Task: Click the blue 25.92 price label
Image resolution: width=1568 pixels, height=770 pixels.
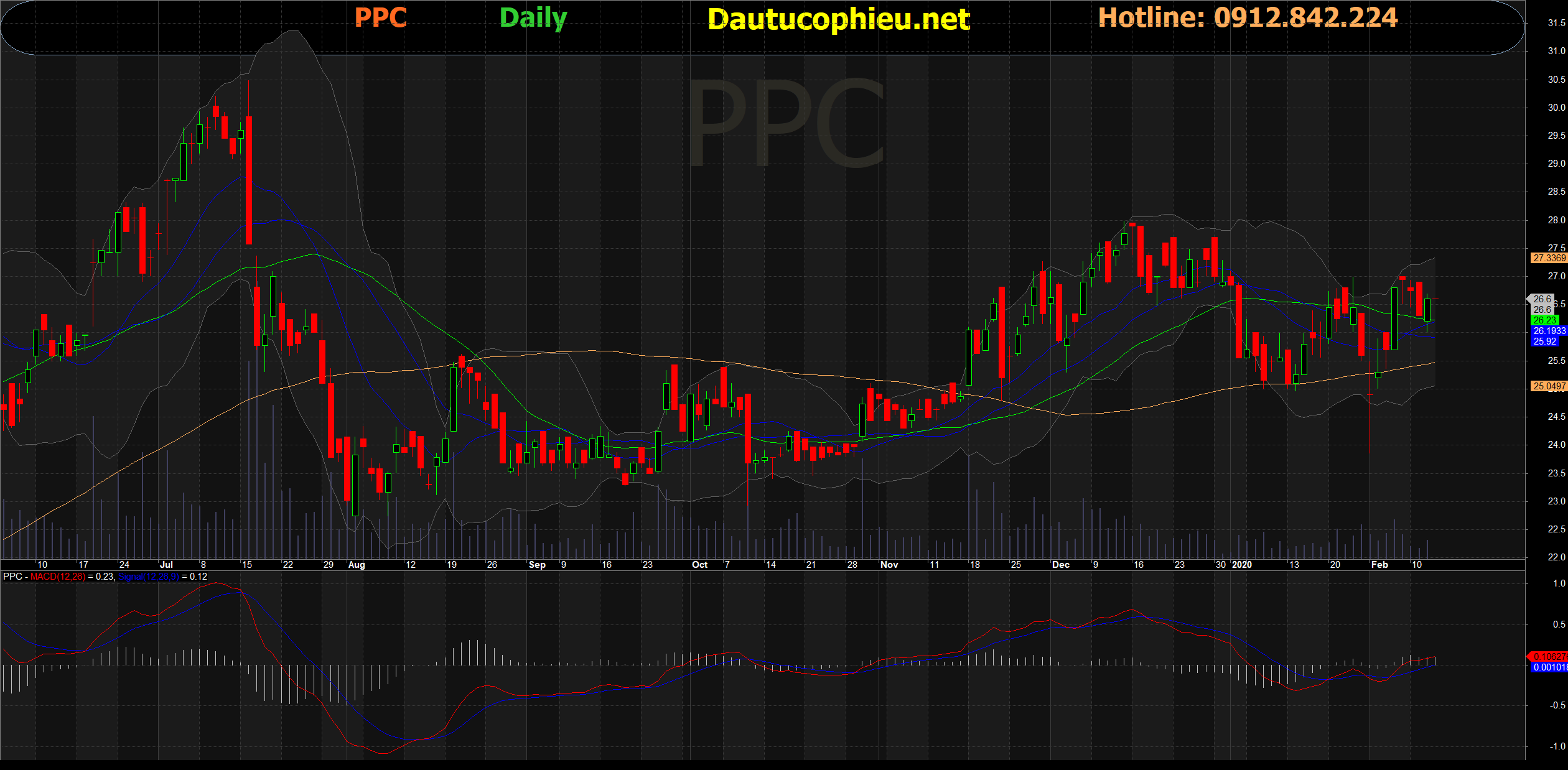Action: coord(1544,341)
